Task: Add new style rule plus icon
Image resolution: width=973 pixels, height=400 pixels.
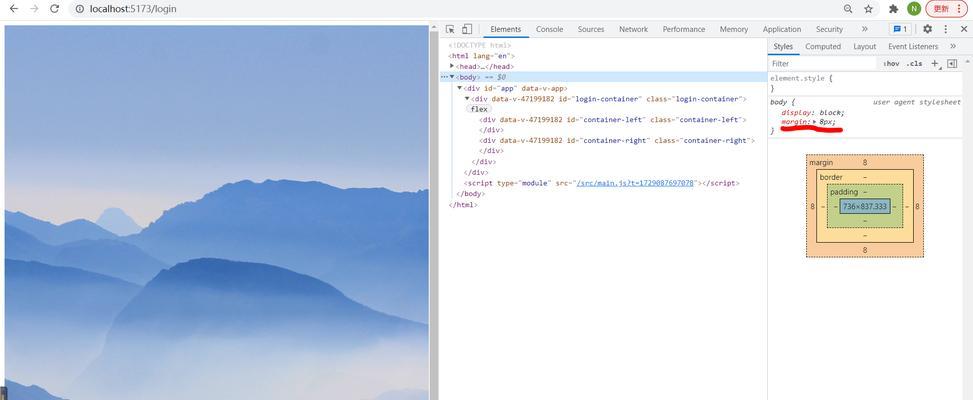Action: pyautogui.click(x=935, y=63)
